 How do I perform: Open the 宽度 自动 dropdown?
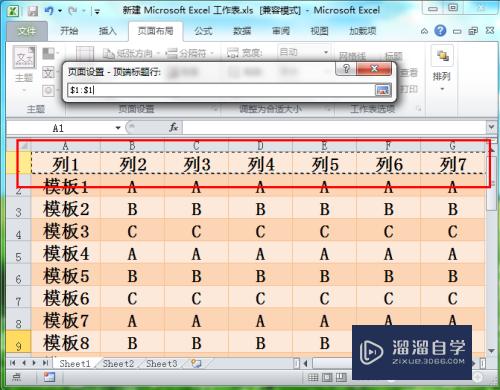coord(326,52)
